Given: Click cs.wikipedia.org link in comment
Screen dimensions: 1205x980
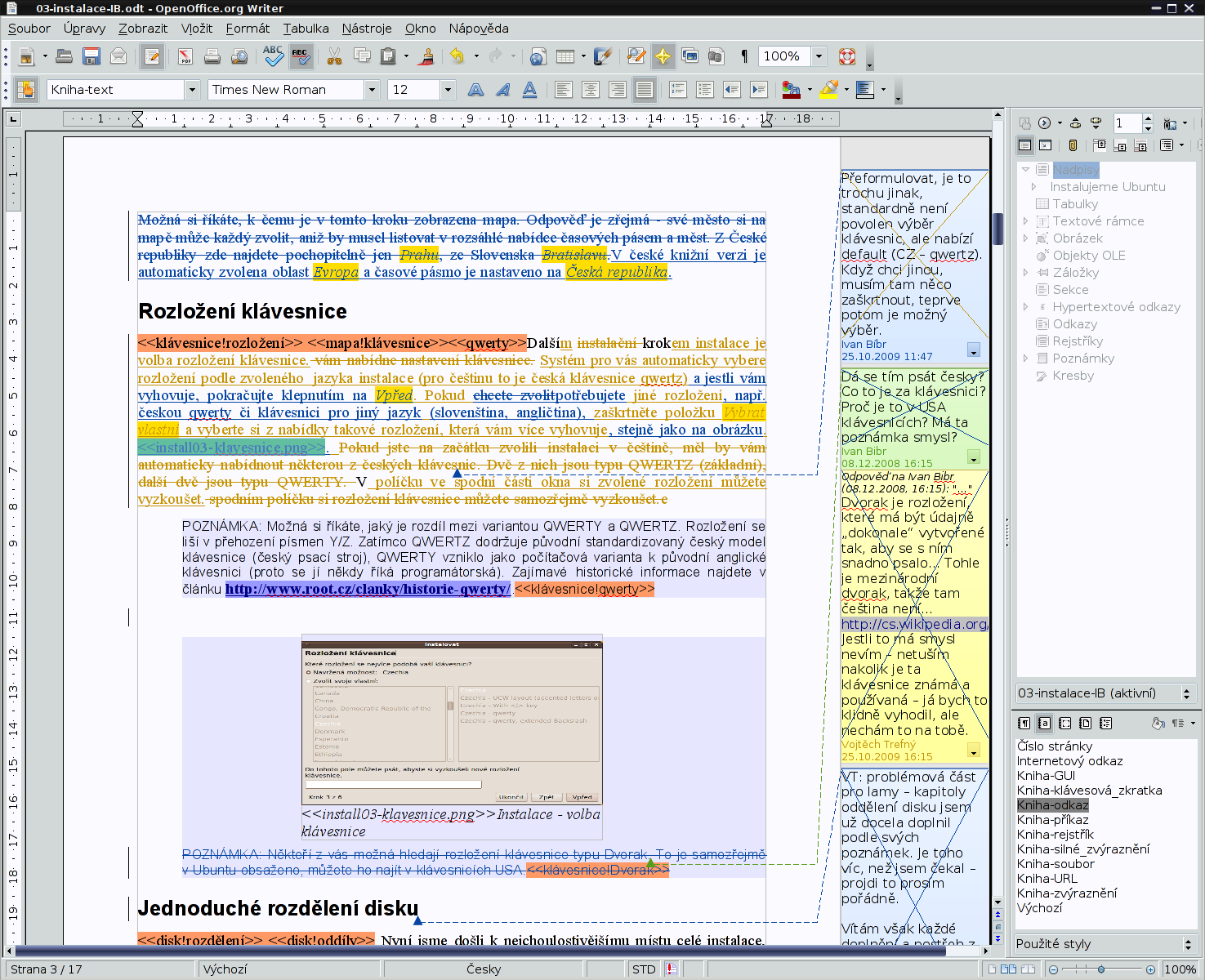Looking at the screenshot, I should 914,624.
